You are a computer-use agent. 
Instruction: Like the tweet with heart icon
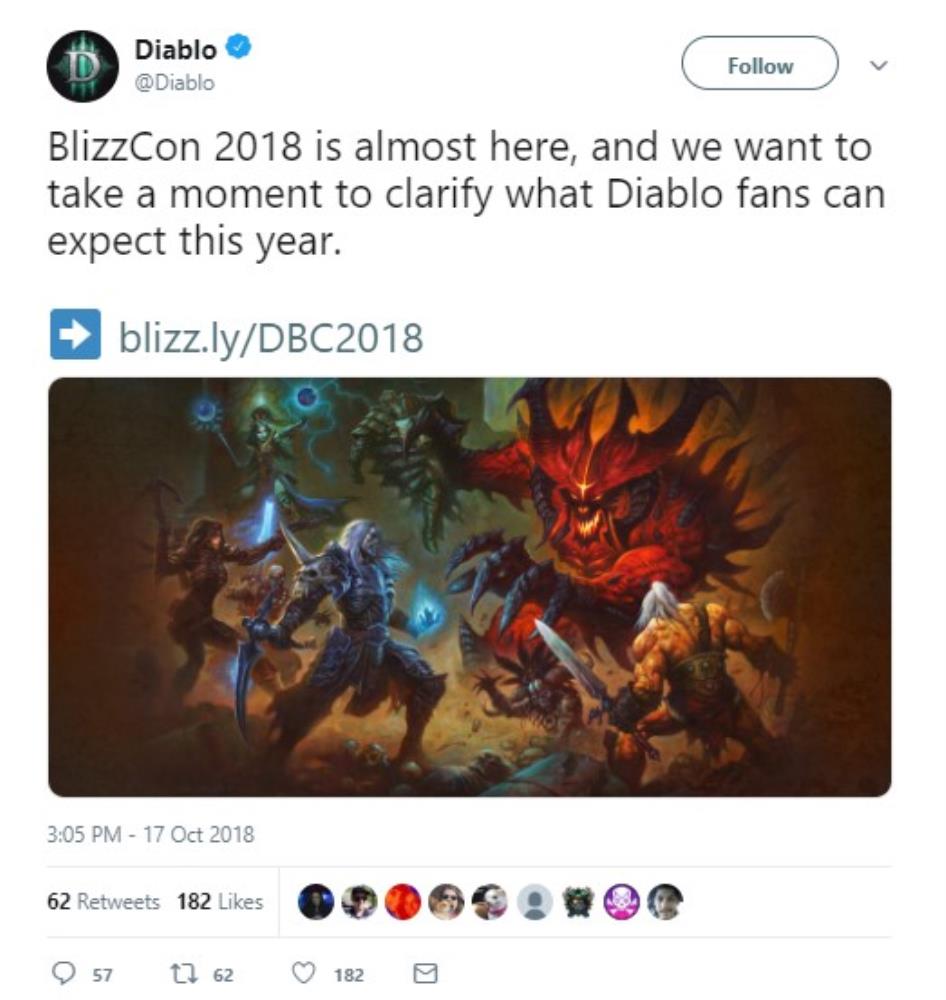304,973
